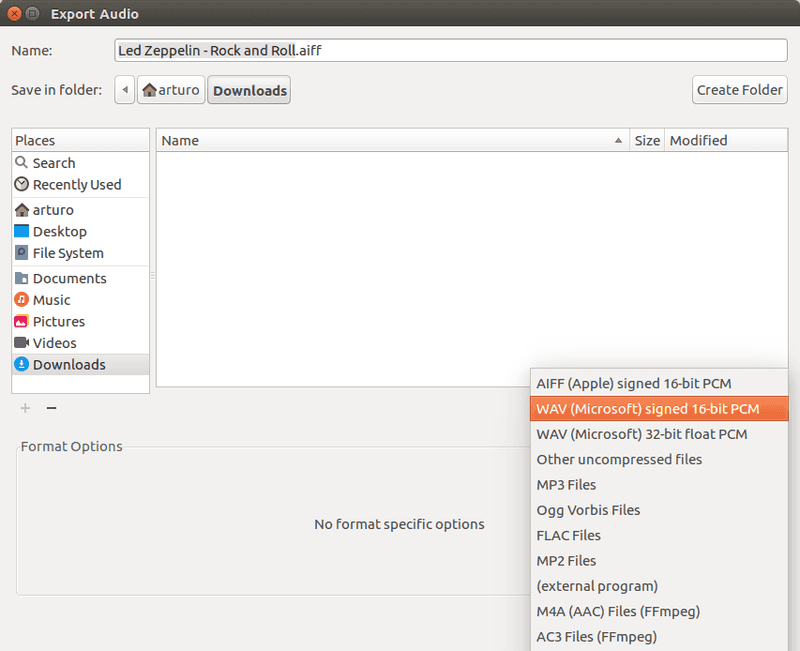Viewport: 800px width, 651px height.
Task: Click the back arrow beside the arturo path
Action: click(125, 90)
